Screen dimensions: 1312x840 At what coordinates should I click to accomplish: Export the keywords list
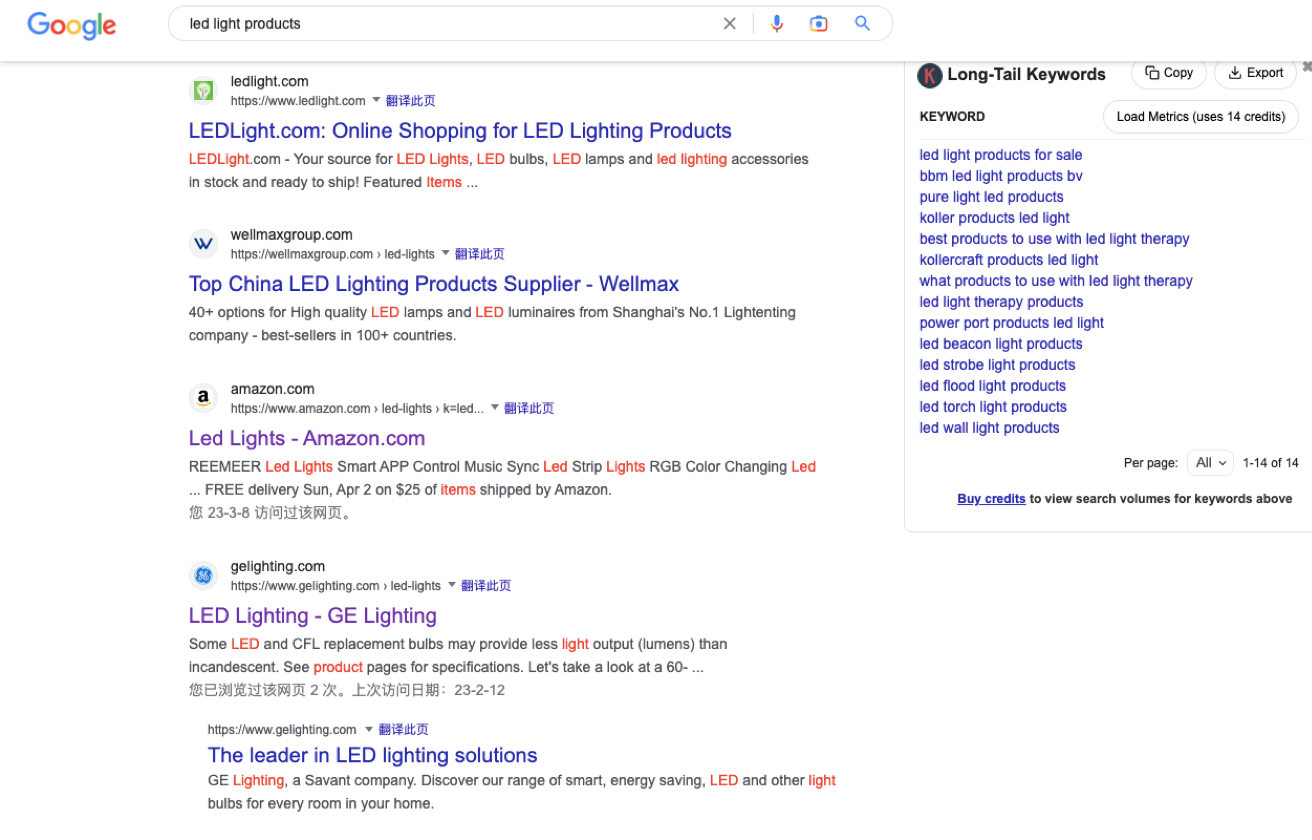tap(1255, 73)
